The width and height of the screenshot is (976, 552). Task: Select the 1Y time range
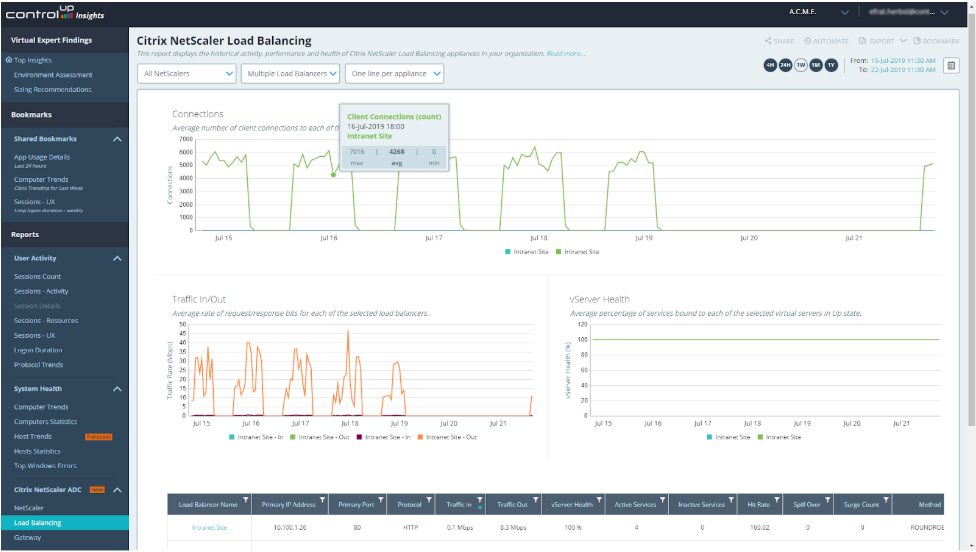coord(831,65)
